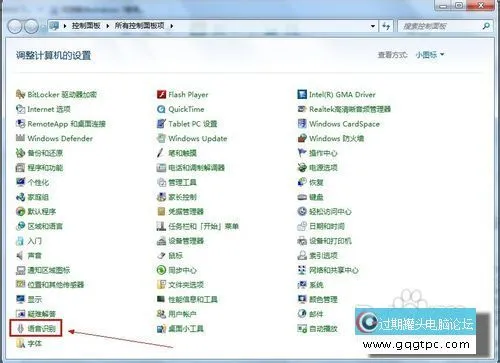Open 字体 folder item
Viewport: 500px width, 363px height.
29,343
